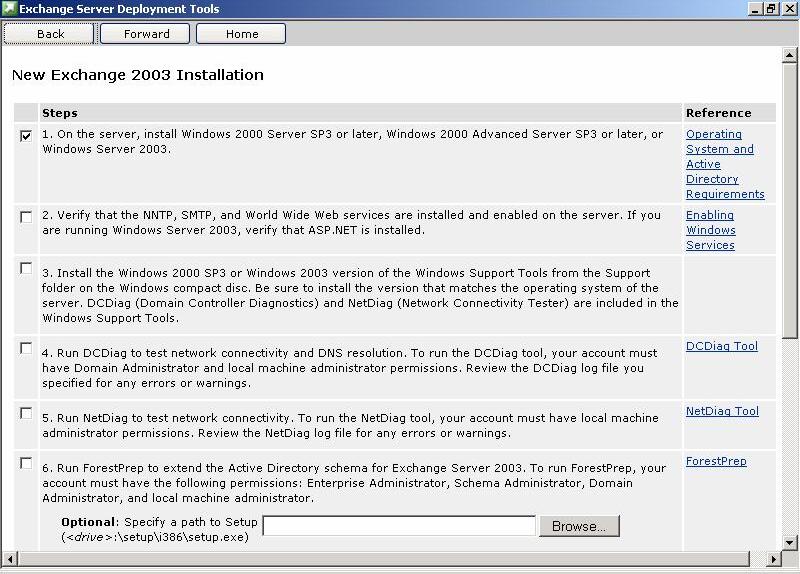Click the vertical scrollbar thumb

point(789,200)
